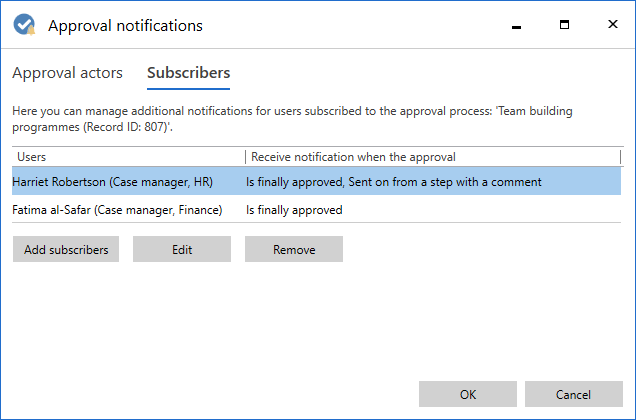
Task: Maximize the Approval notifications window
Action: pos(565,24)
